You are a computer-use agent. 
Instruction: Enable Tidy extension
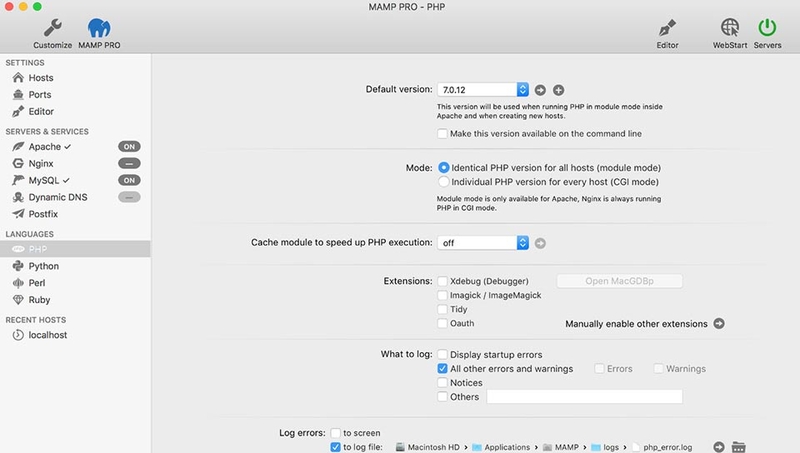pyautogui.click(x=442, y=309)
